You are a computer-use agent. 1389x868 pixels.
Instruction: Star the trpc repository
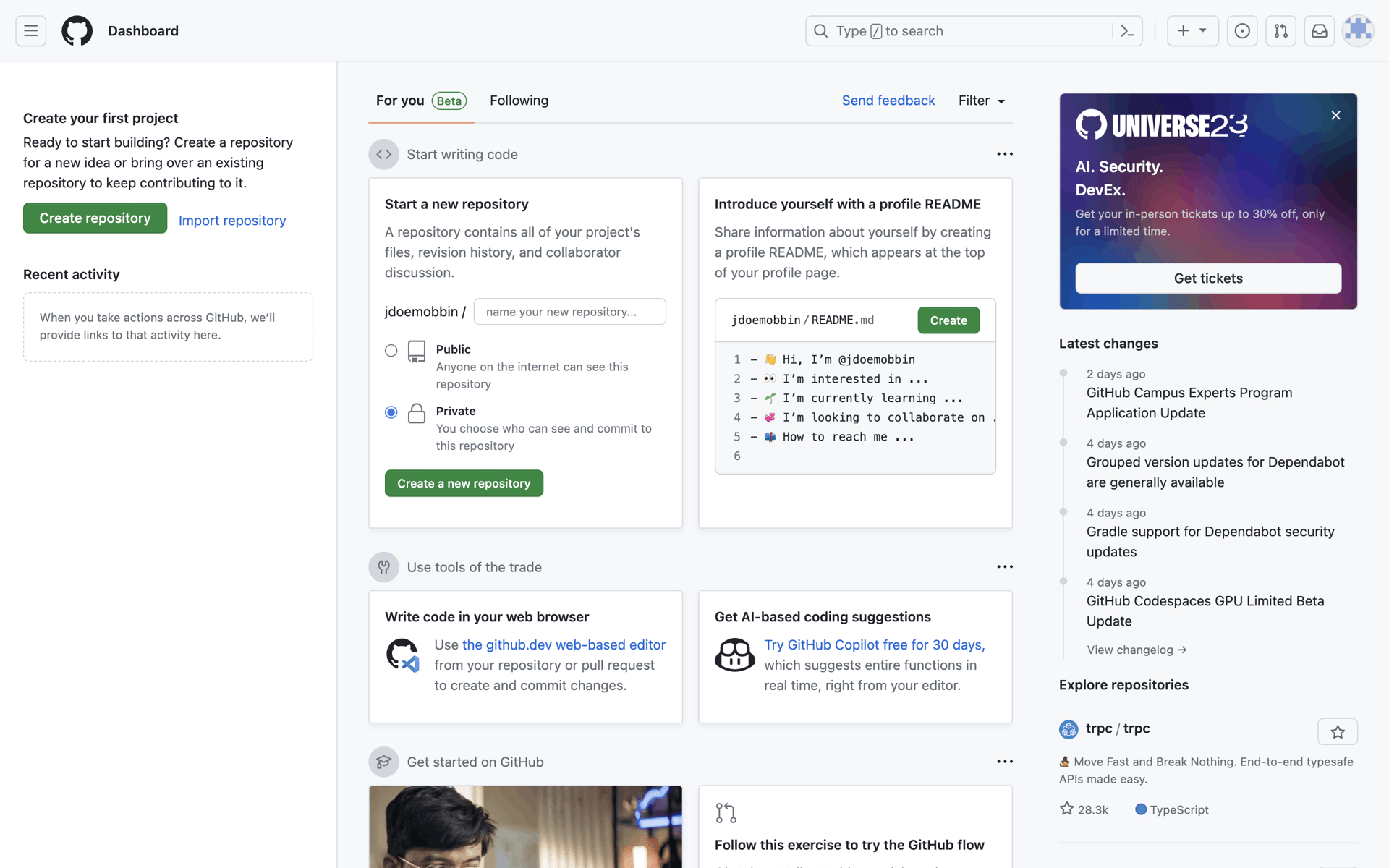pos(1338,732)
